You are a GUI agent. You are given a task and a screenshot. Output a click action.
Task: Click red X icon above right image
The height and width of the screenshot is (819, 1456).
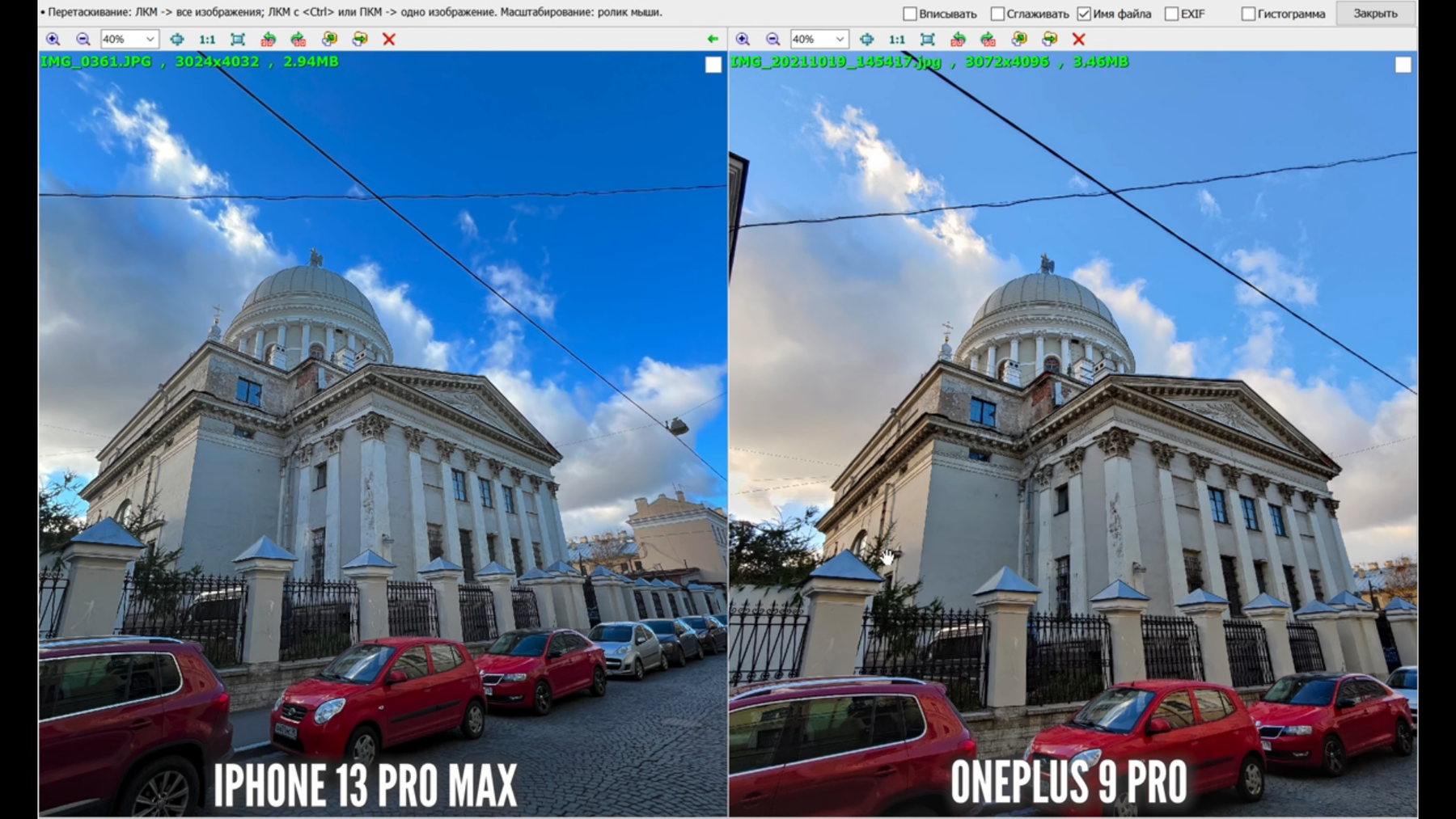point(1078,39)
